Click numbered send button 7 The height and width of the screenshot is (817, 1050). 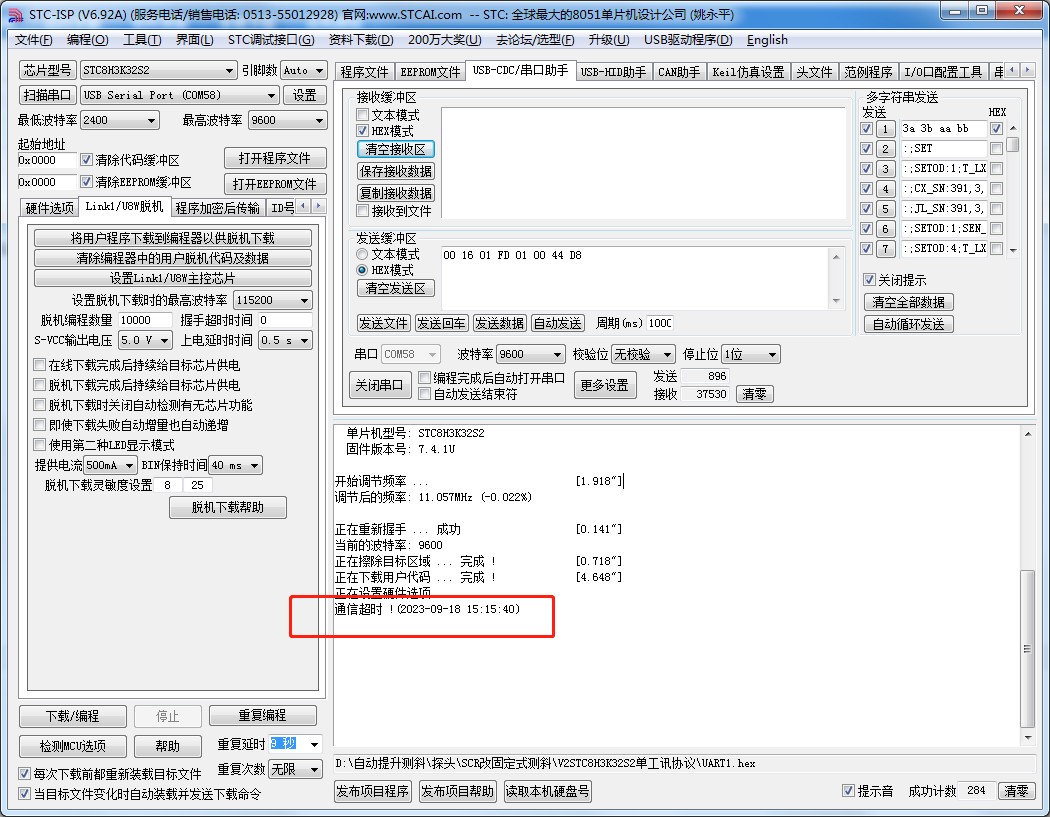pos(885,249)
